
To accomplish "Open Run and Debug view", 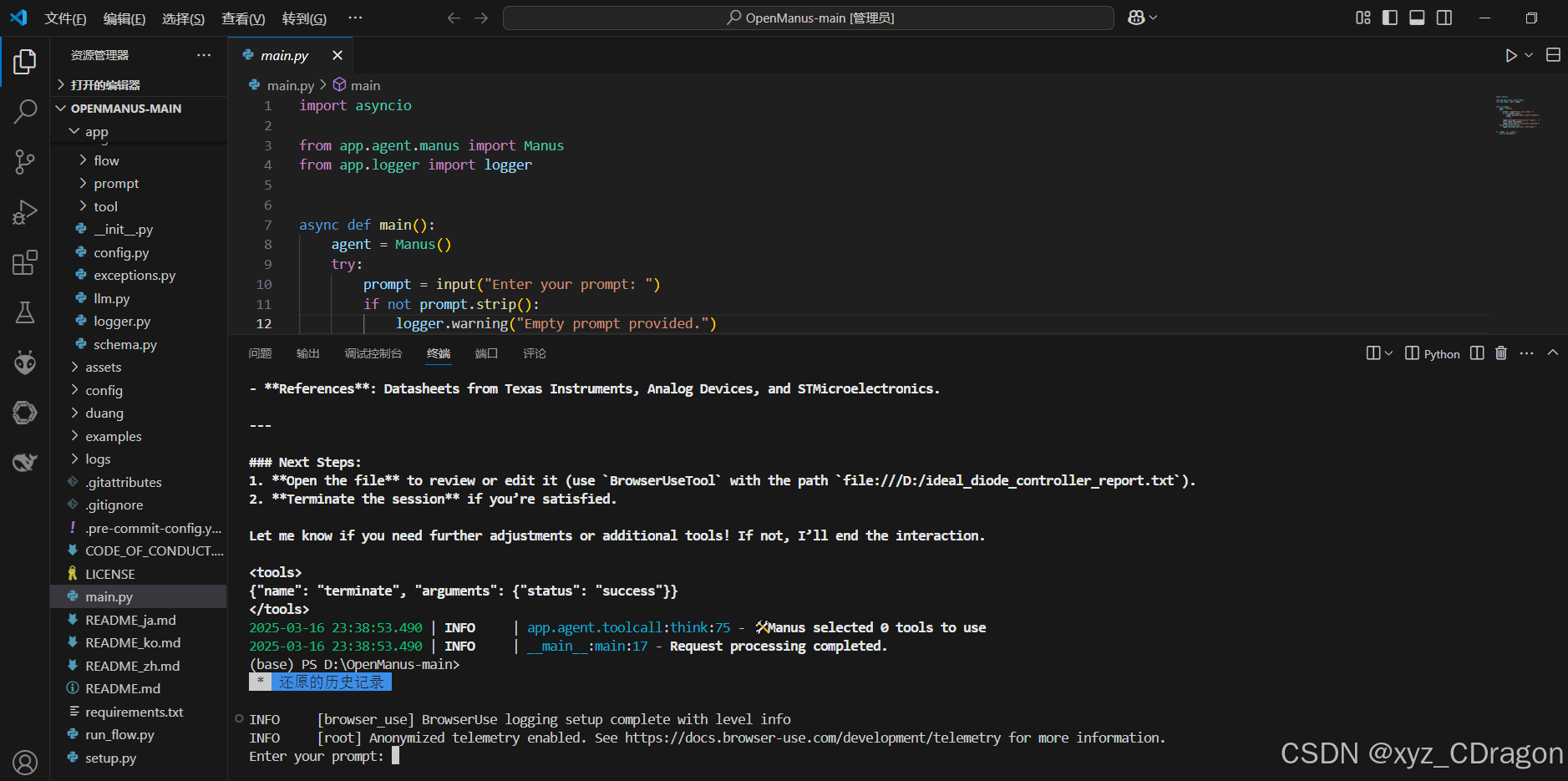I will click(25, 212).
